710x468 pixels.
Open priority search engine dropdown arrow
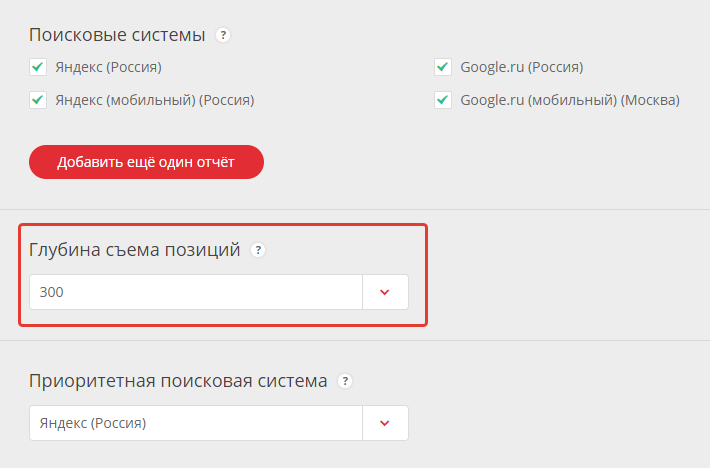385,423
